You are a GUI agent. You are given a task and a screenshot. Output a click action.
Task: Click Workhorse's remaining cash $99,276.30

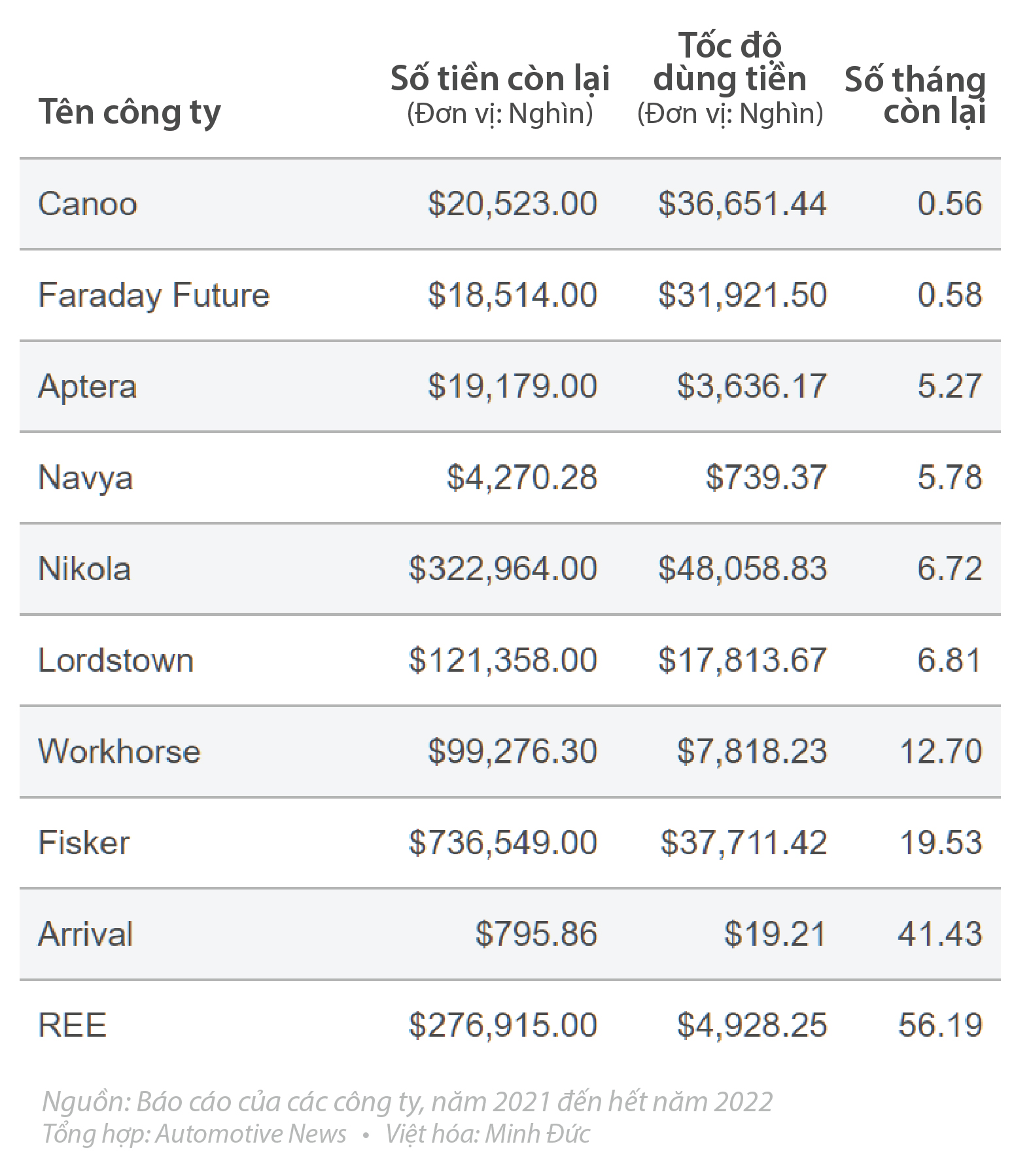512,751
